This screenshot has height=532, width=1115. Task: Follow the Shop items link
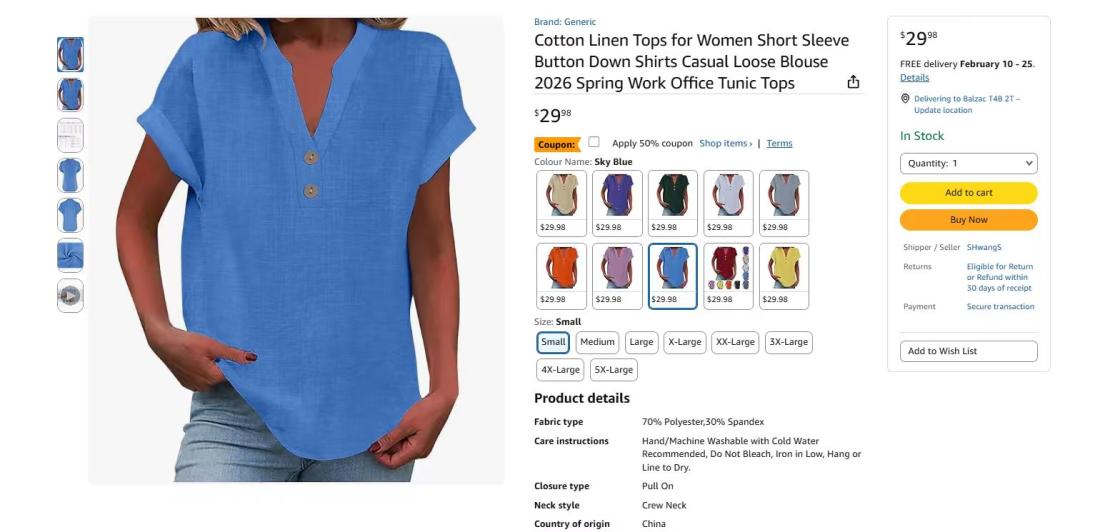[x=725, y=144]
